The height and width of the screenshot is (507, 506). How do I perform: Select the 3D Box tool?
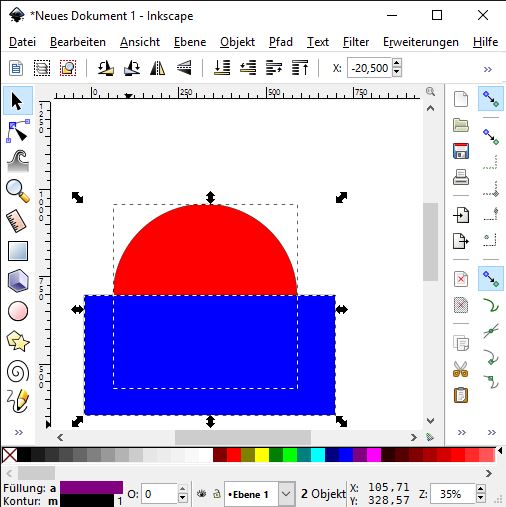tap(18, 281)
